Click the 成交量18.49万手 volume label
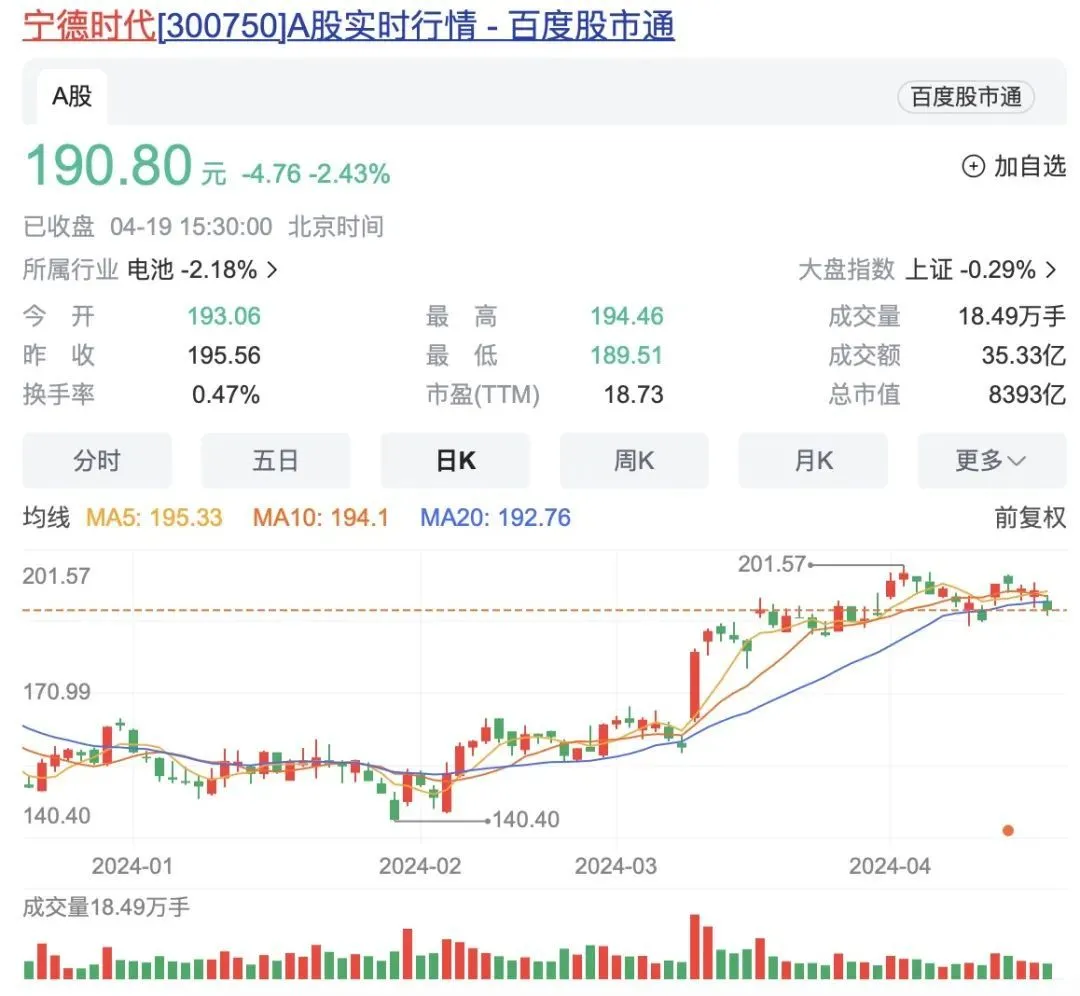1080x996 pixels. pyautogui.click(x=106, y=907)
